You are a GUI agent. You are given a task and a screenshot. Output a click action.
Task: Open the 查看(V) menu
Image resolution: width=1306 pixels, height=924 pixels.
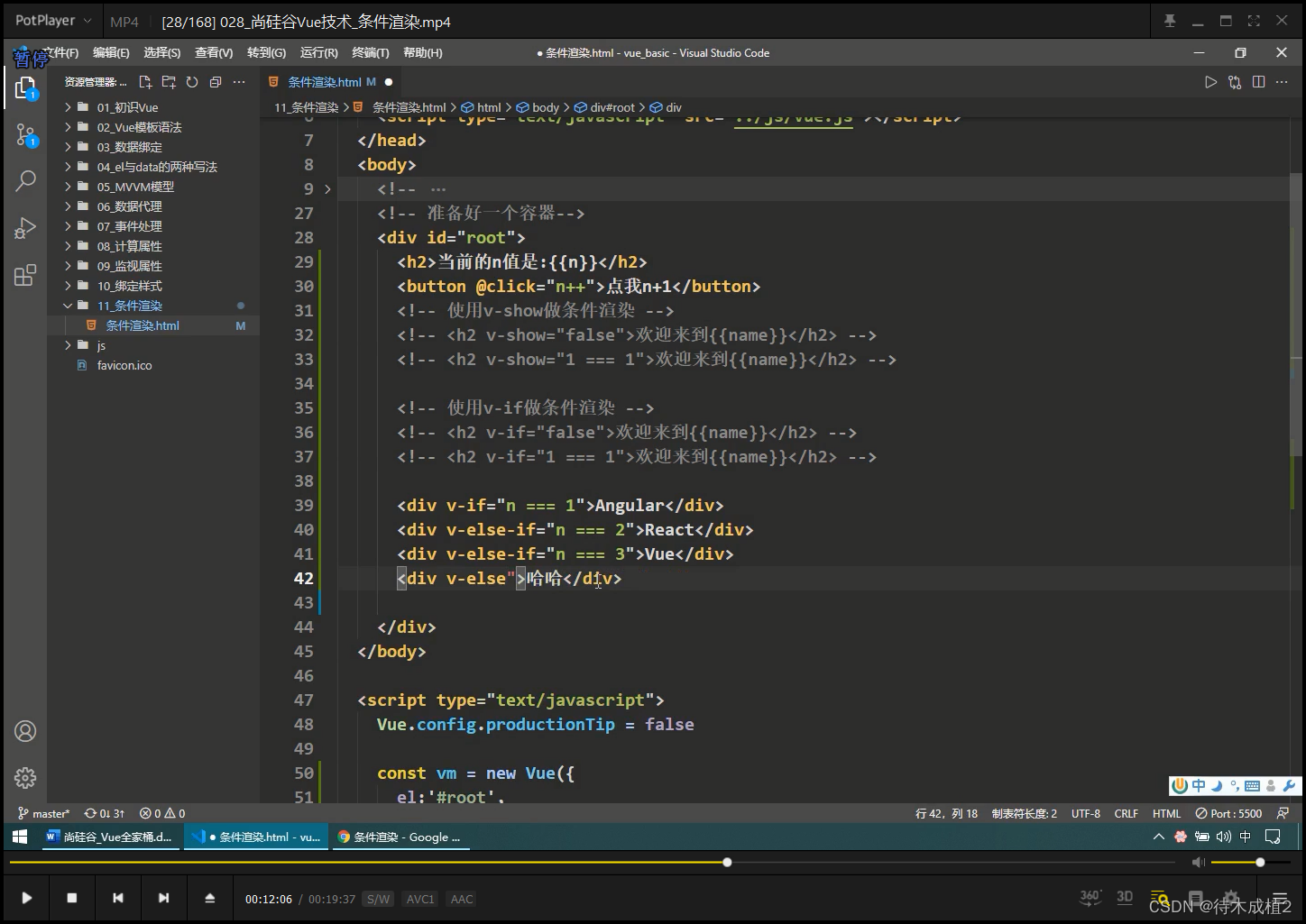(214, 53)
